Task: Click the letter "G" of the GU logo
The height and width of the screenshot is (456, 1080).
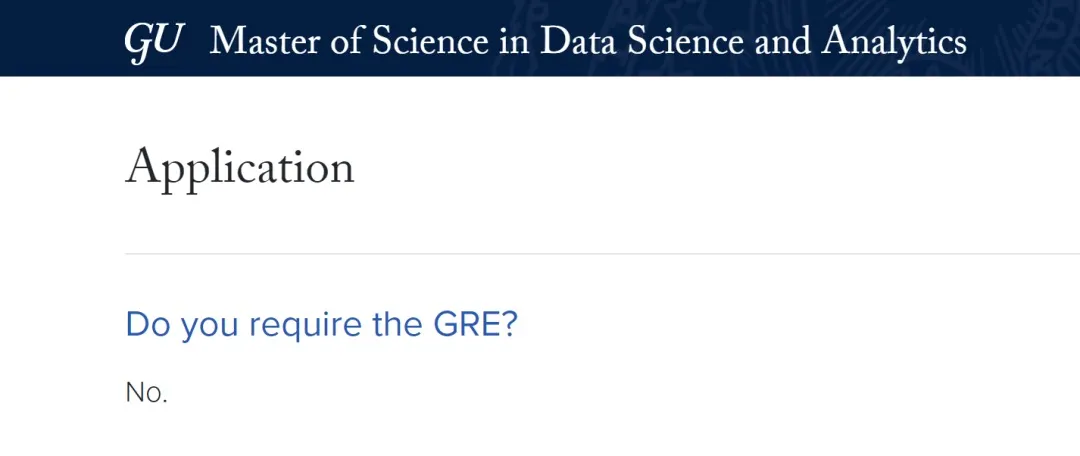Action: [140, 40]
